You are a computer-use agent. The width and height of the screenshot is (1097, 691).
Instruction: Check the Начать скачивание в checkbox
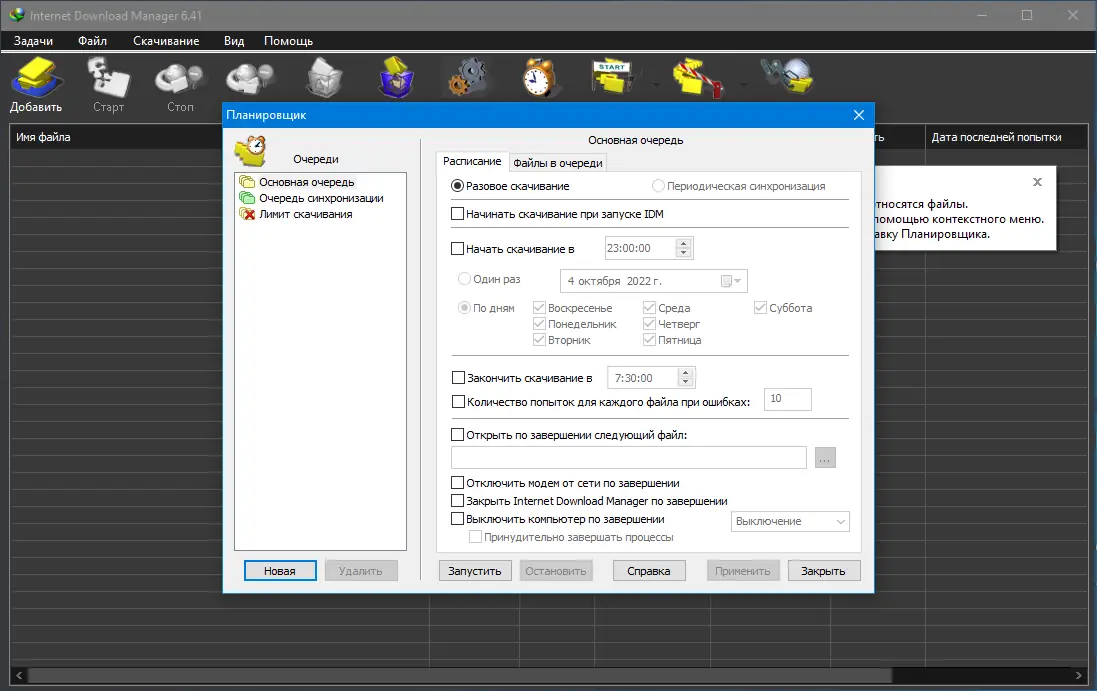[x=458, y=248]
